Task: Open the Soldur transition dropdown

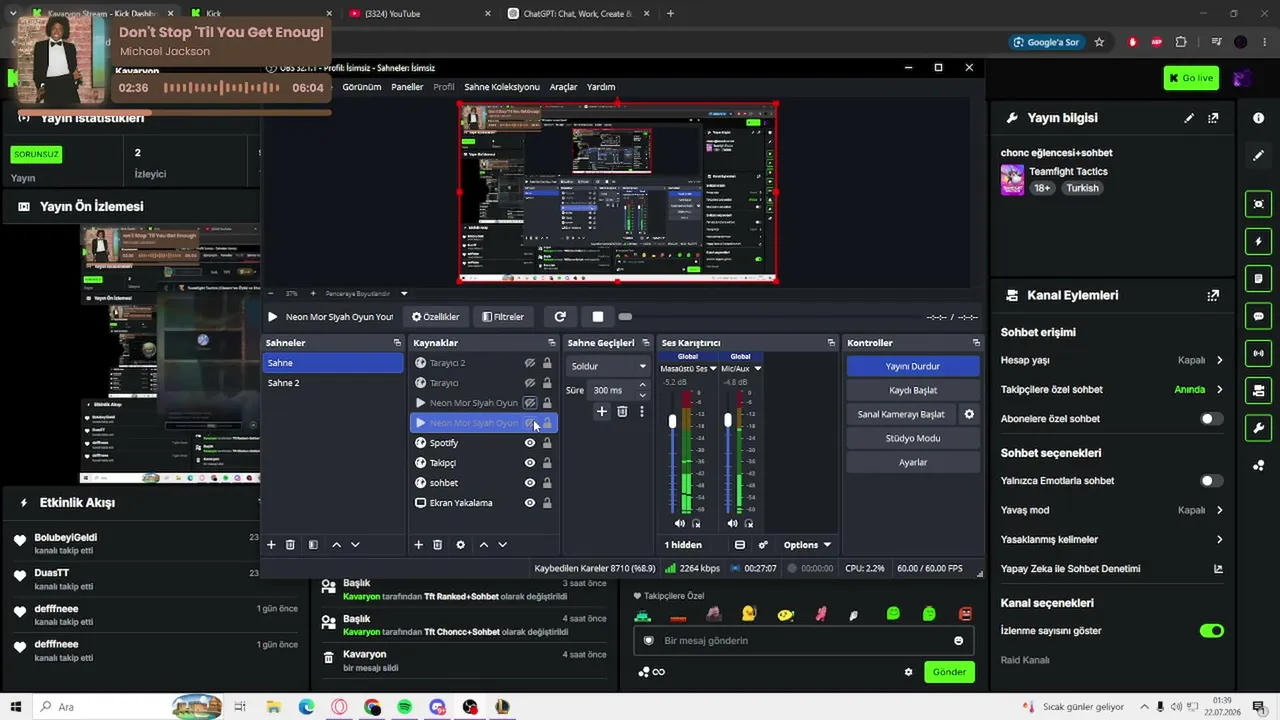Action: pyautogui.click(x=608, y=366)
